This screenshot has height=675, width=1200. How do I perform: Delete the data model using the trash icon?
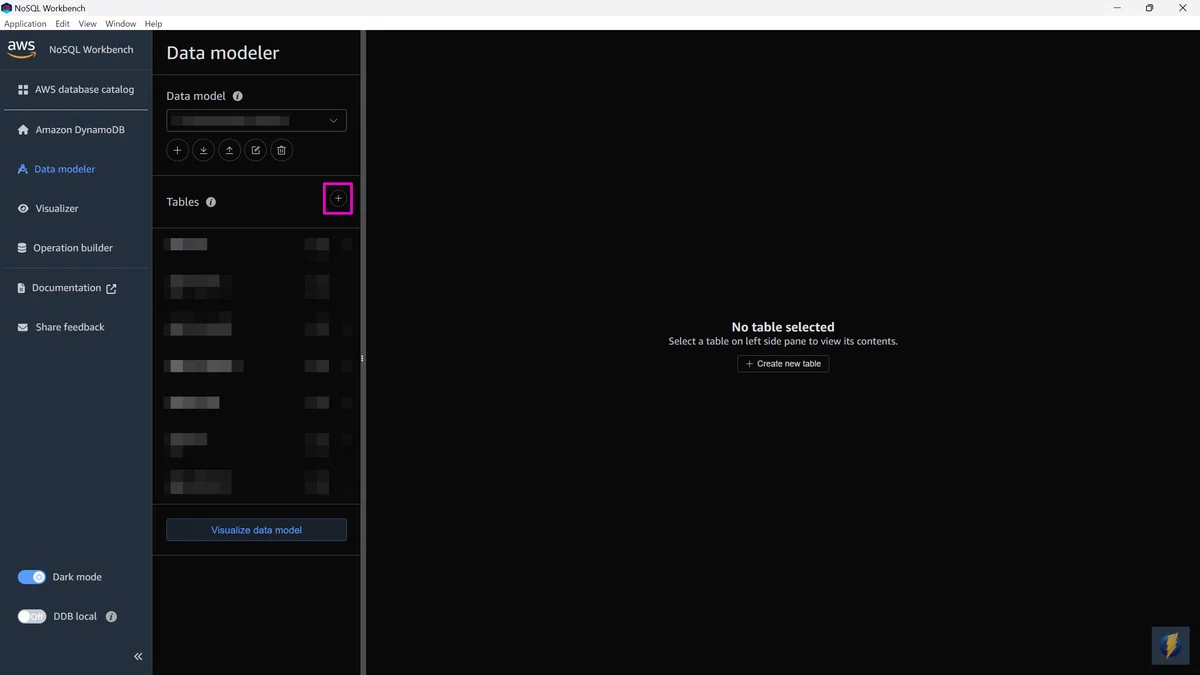click(x=282, y=150)
